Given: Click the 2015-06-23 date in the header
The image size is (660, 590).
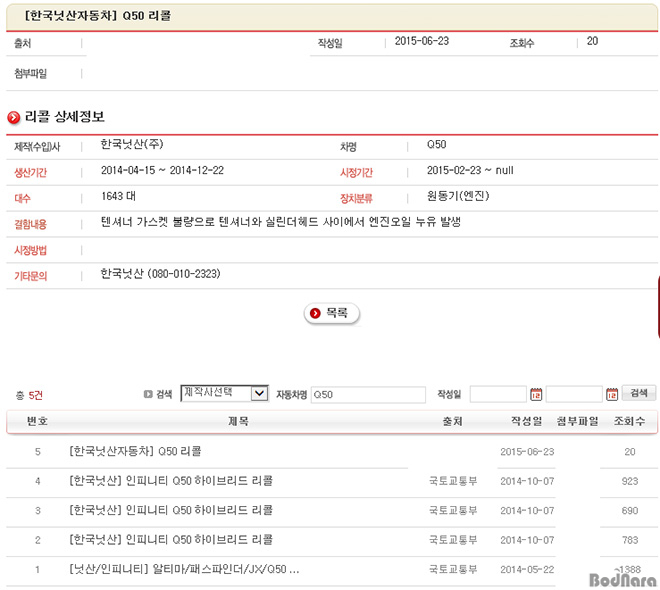Looking at the screenshot, I should point(422,41).
